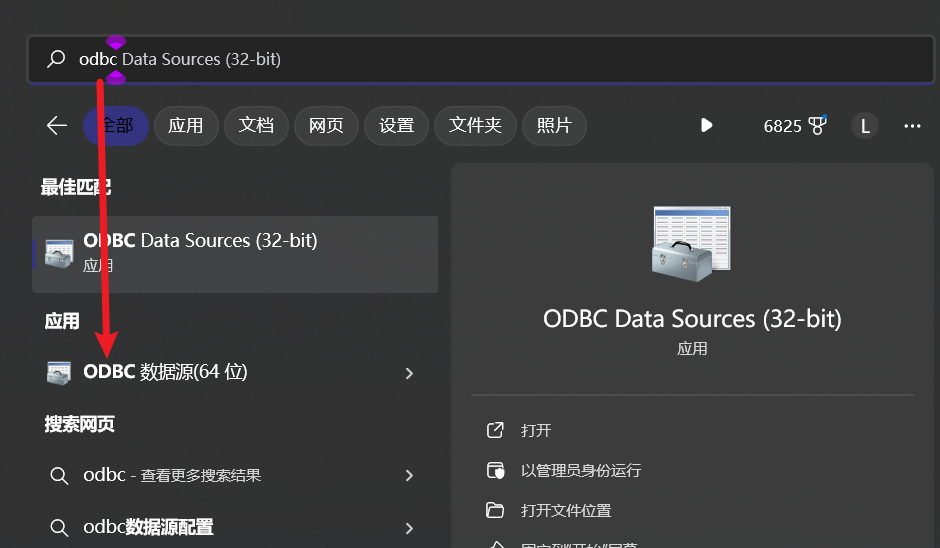Open the three-dot more options menu
This screenshot has height=548, width=940.
[x=912, y=126]
